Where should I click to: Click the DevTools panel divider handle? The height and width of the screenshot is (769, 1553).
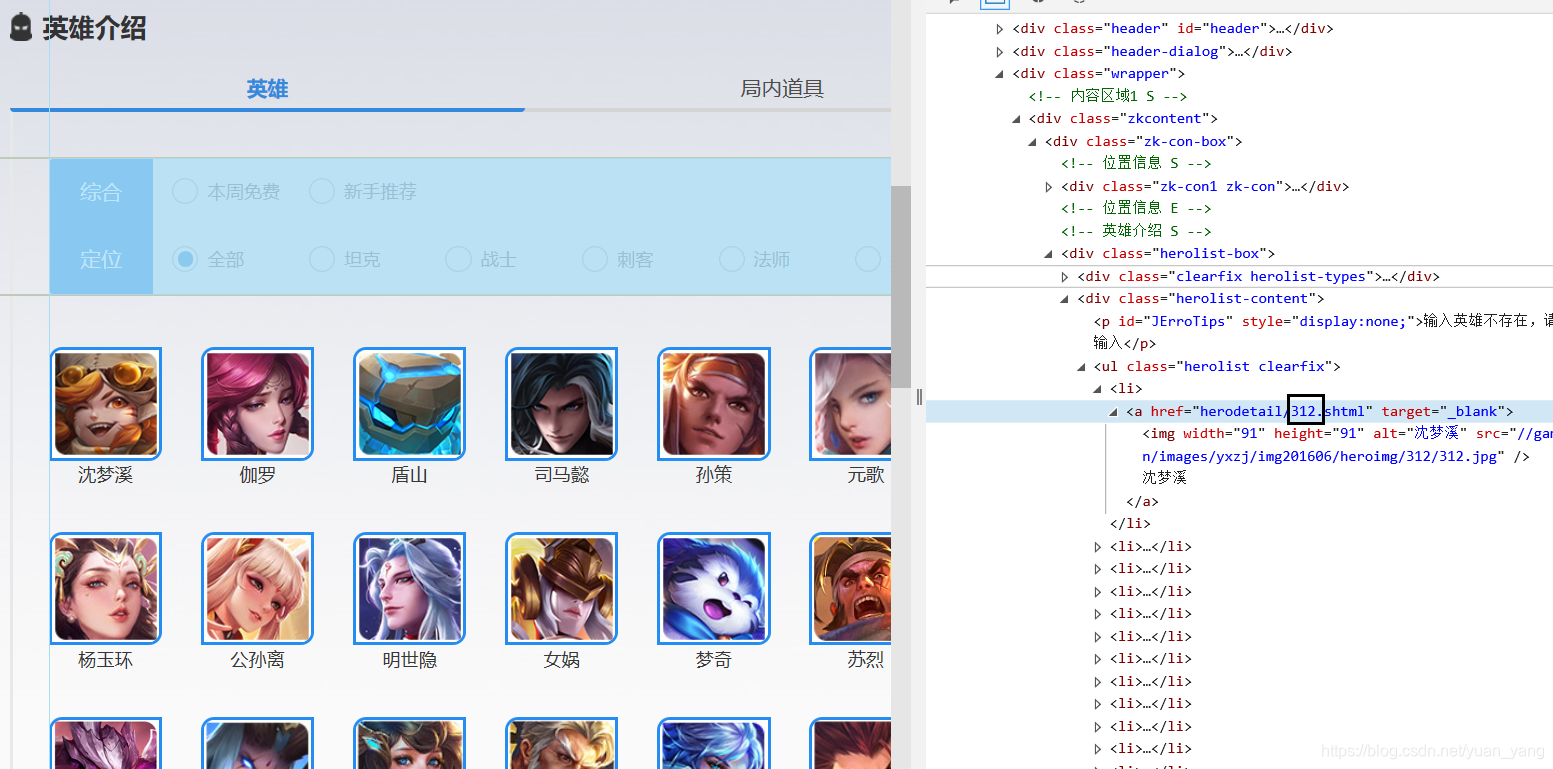918,397
